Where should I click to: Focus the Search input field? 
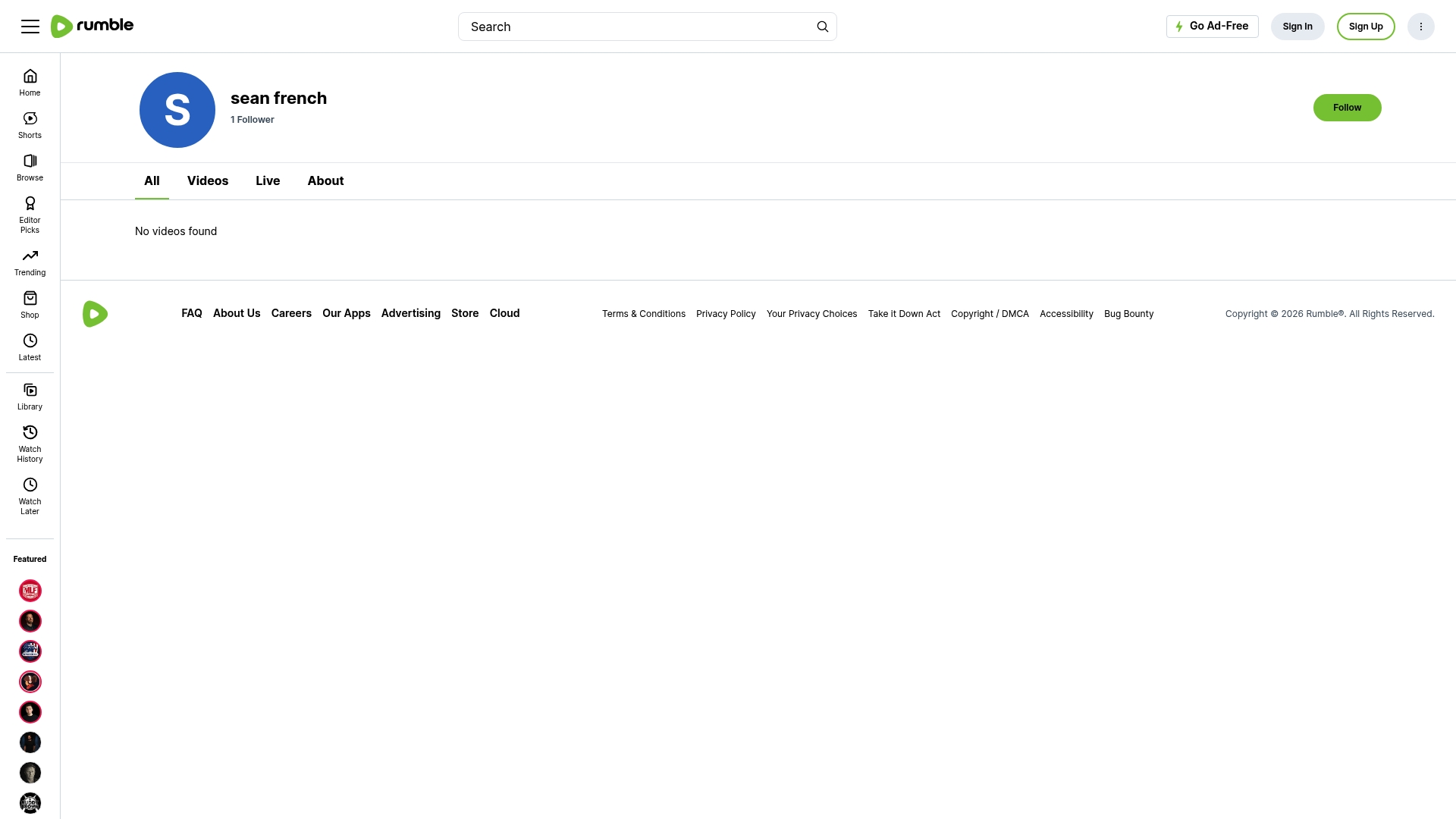(637, 27)
